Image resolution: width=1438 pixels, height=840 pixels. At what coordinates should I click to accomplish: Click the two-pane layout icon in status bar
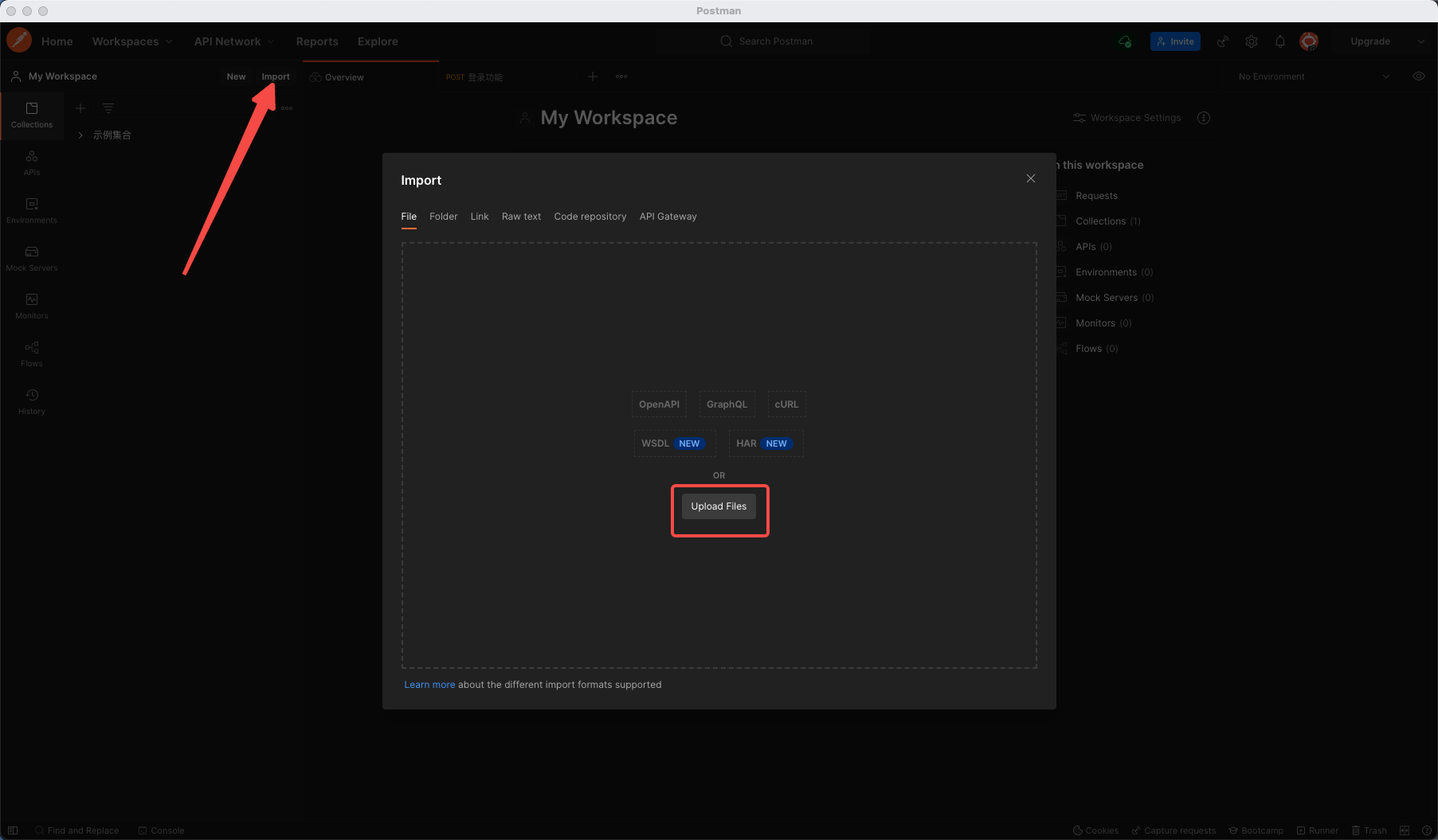[1405, 830]
